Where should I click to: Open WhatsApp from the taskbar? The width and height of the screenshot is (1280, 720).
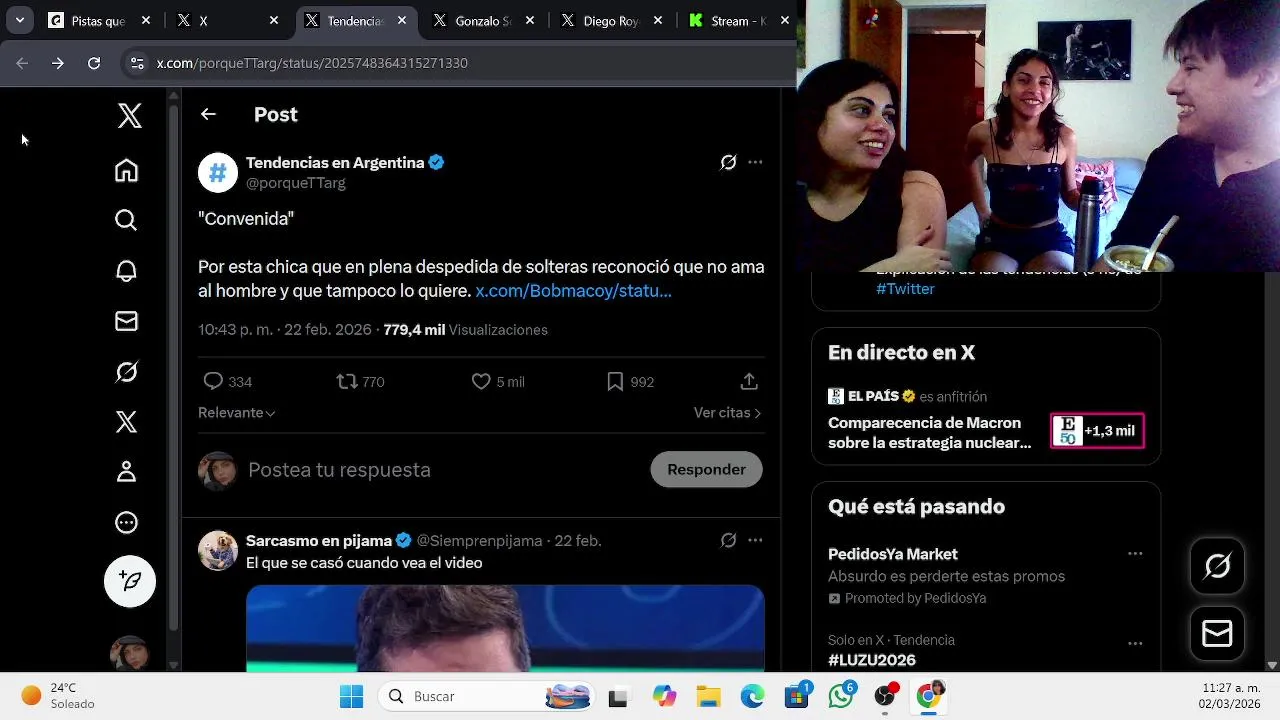coord(841,696)
